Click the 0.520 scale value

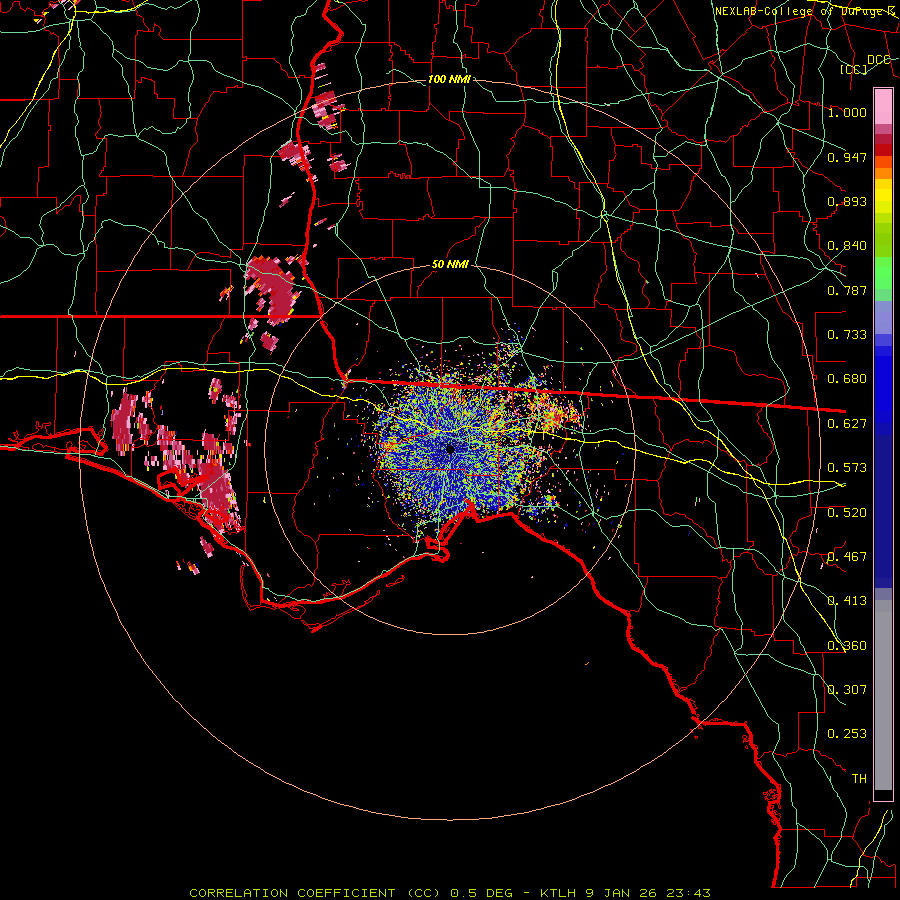pyautogui.click(x=847, y=512)
